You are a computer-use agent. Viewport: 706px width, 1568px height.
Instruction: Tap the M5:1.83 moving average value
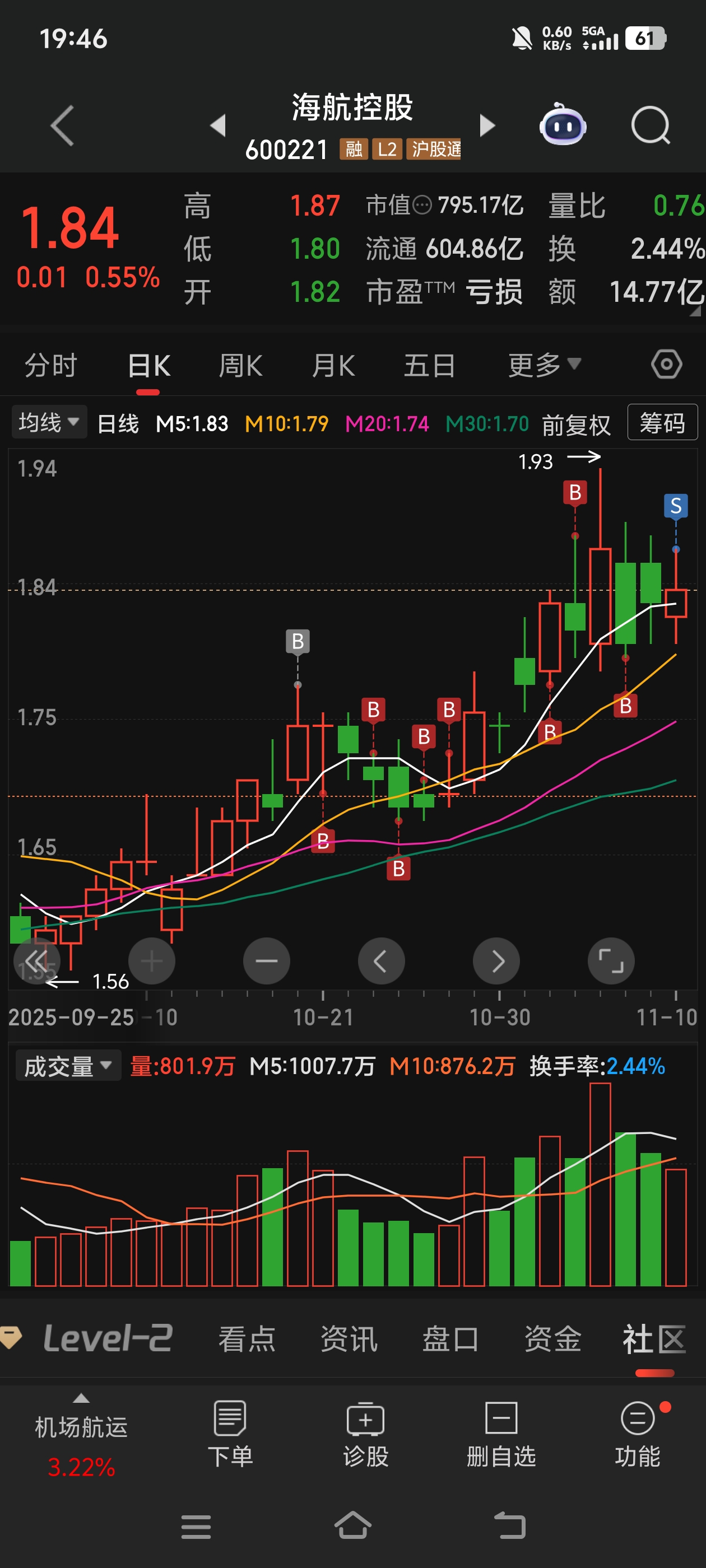click(192, 424)
